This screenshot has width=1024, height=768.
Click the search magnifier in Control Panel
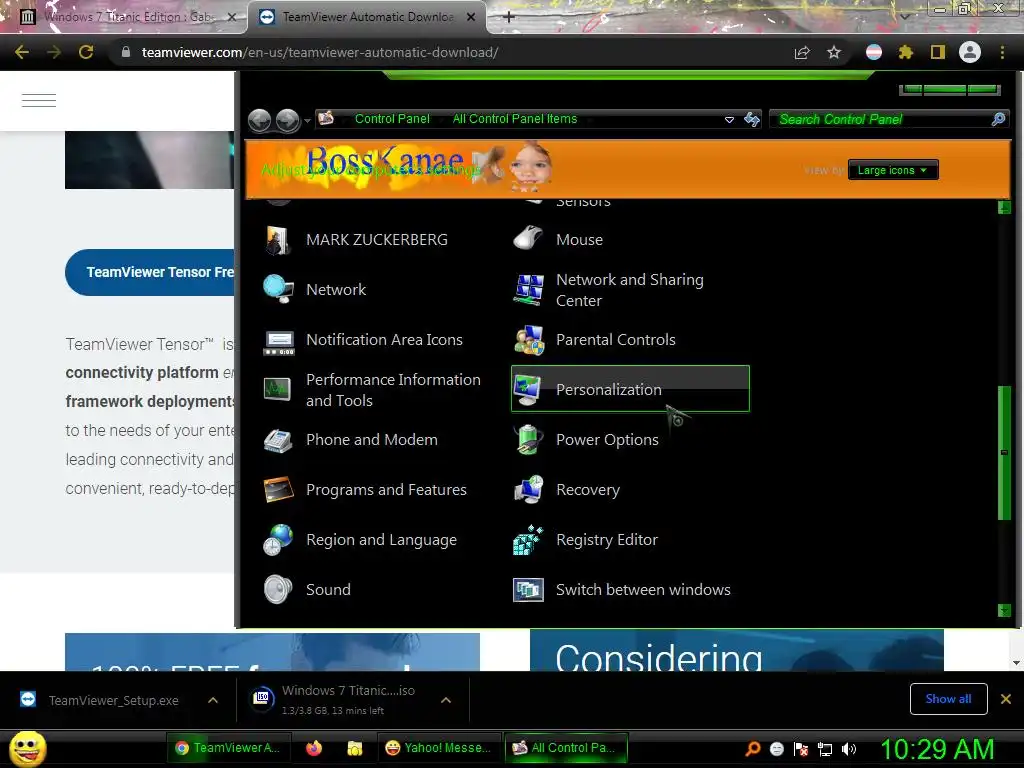point(998,119)
